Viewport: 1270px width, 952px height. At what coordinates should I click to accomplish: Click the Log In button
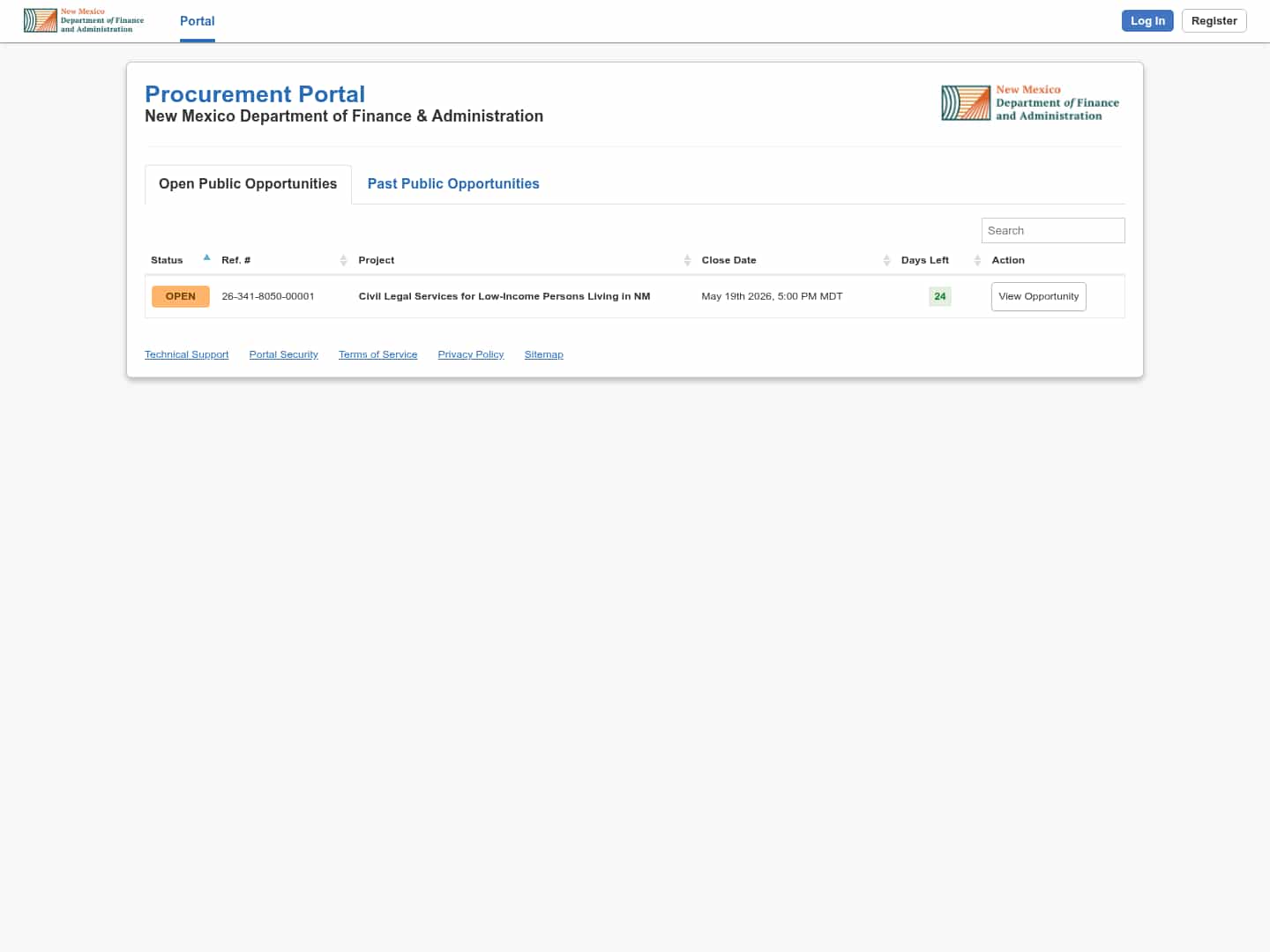1147,20
